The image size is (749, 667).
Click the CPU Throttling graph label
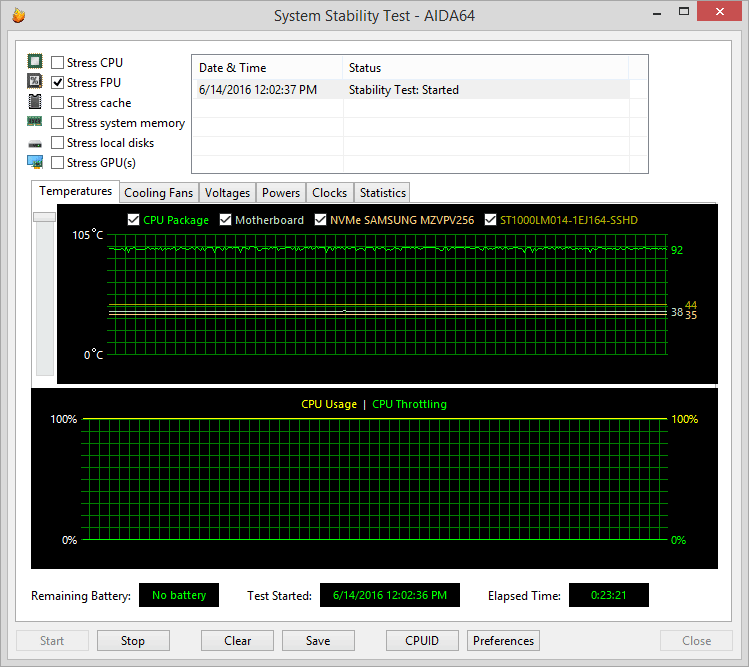409,404
